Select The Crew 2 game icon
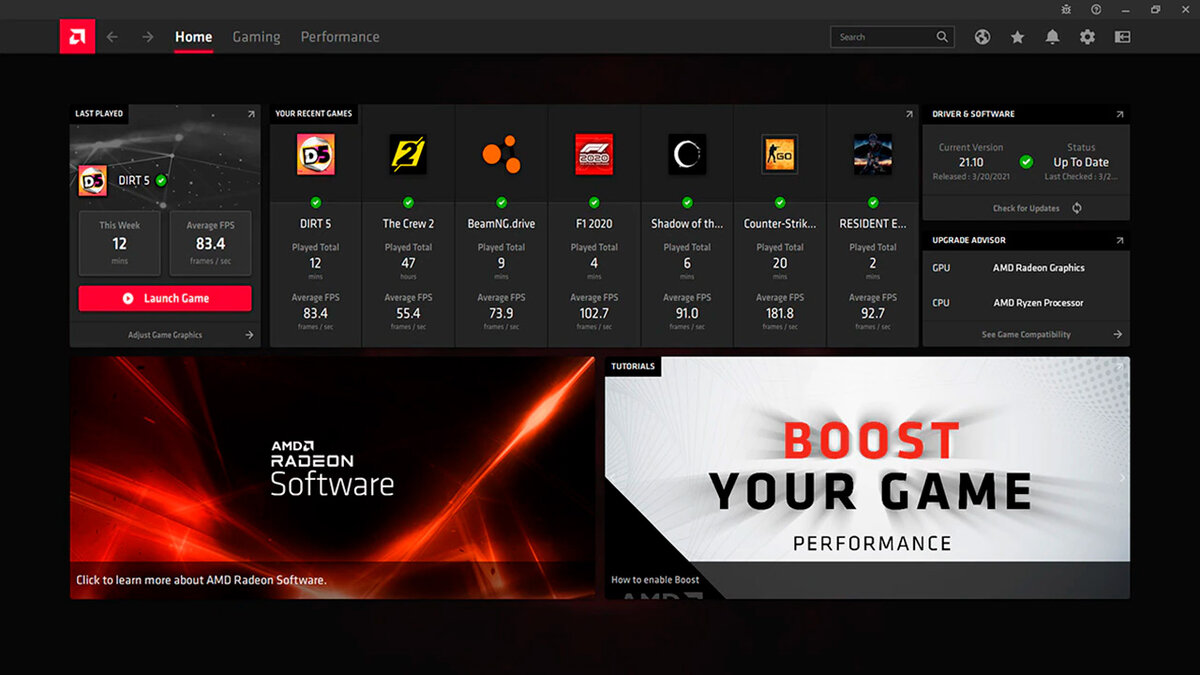Image resolution: width=1200 pixels, height=675 pixels. [408, 154]
